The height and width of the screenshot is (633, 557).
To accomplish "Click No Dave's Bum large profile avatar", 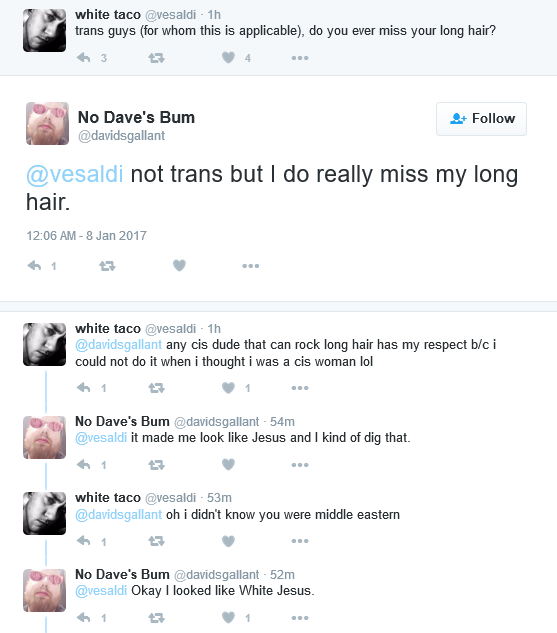I will point(47,123).
